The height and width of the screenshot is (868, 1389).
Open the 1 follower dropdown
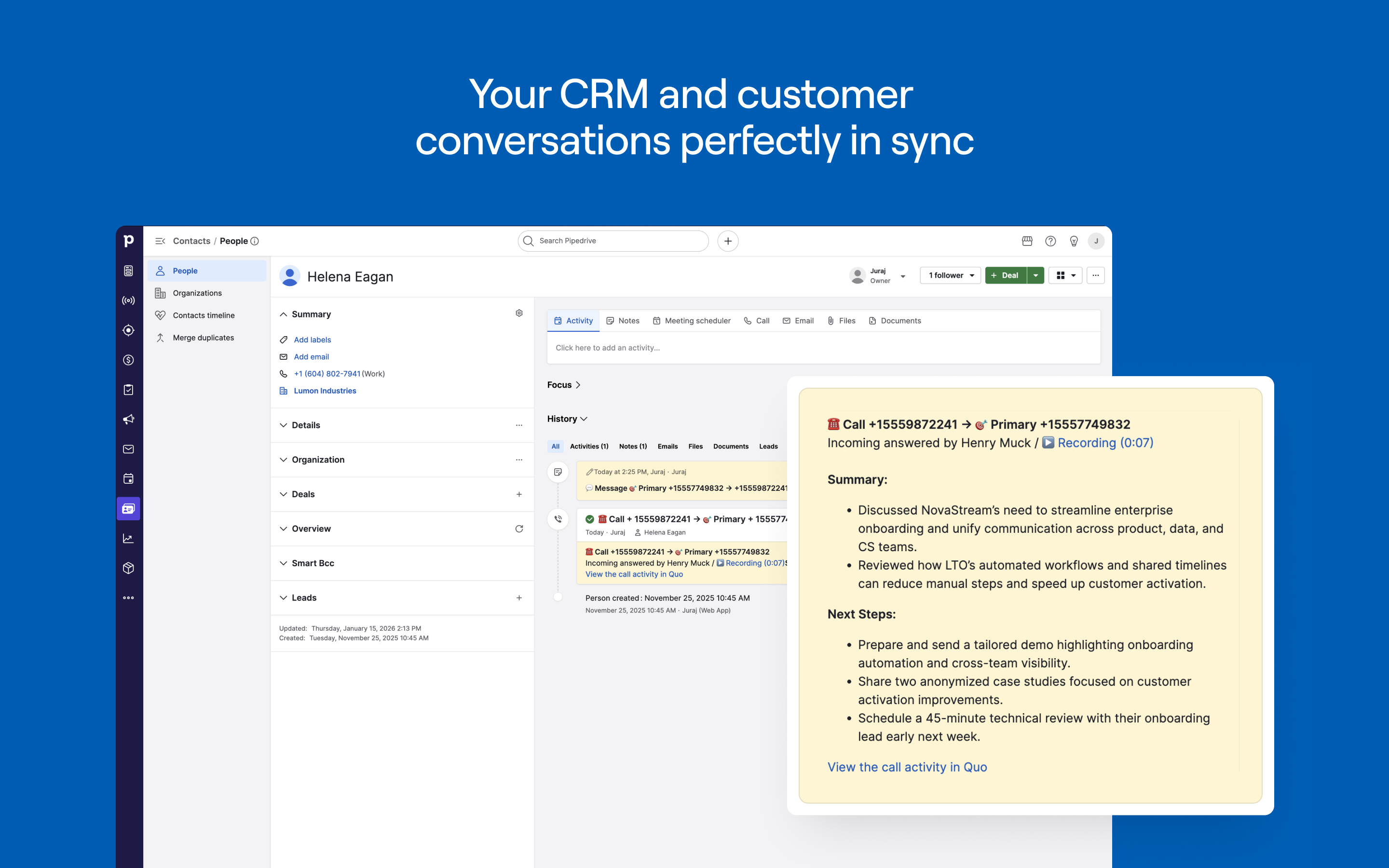(x=951, y=275)
